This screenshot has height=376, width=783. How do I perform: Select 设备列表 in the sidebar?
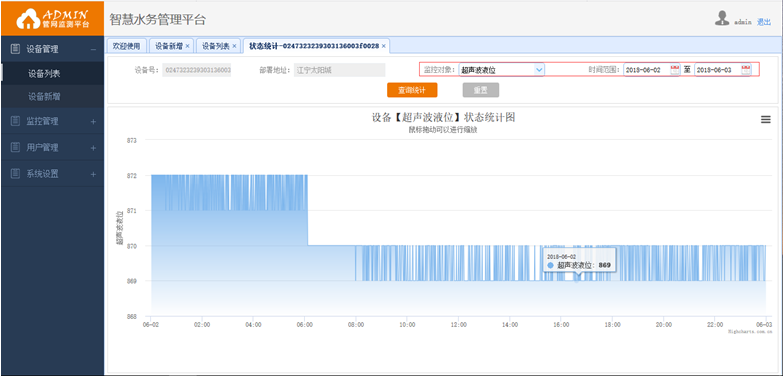[x=52, y=74]
